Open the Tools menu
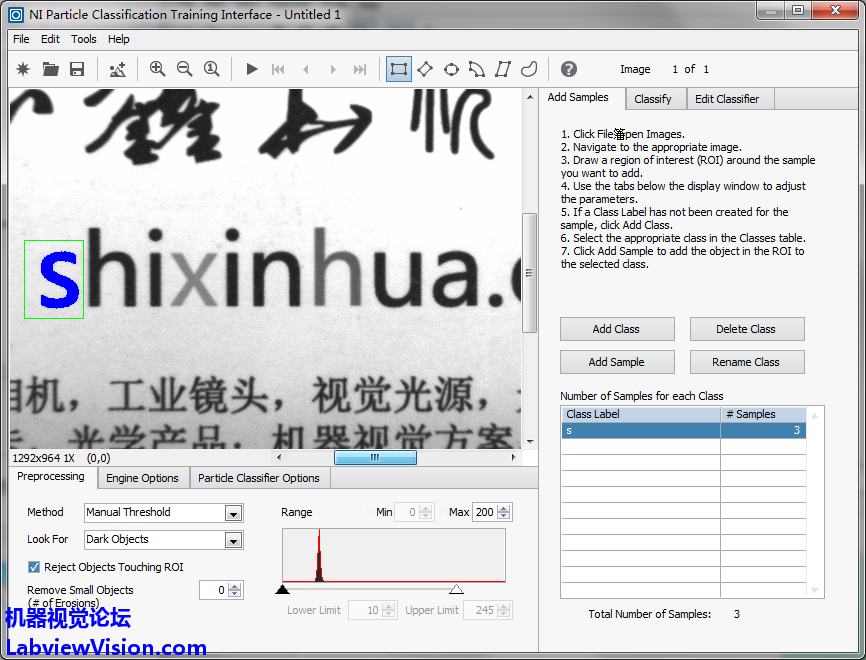This screenshot has width=866, height=660. point(84,39)
